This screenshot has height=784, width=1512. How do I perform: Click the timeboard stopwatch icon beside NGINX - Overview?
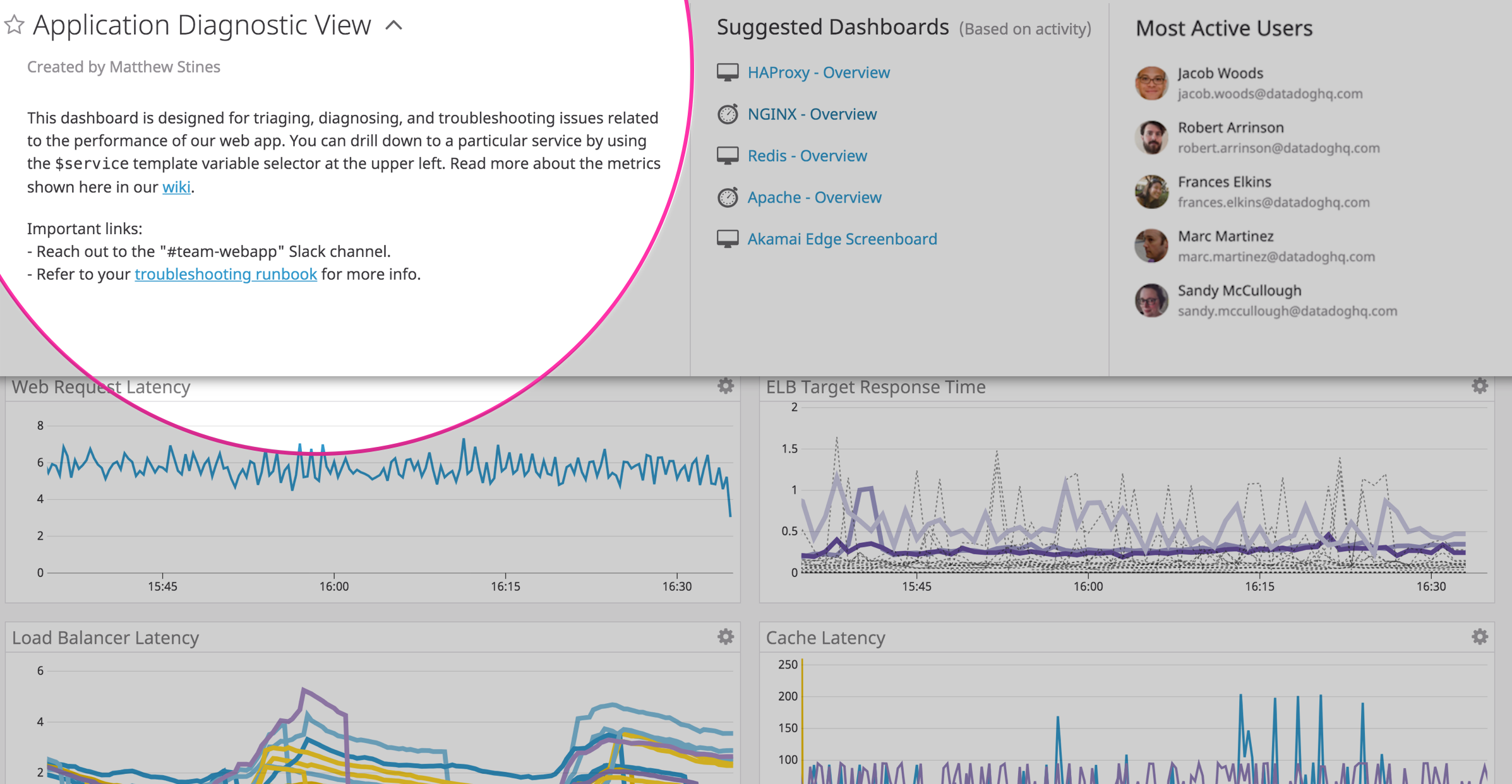tap(728, 114)
